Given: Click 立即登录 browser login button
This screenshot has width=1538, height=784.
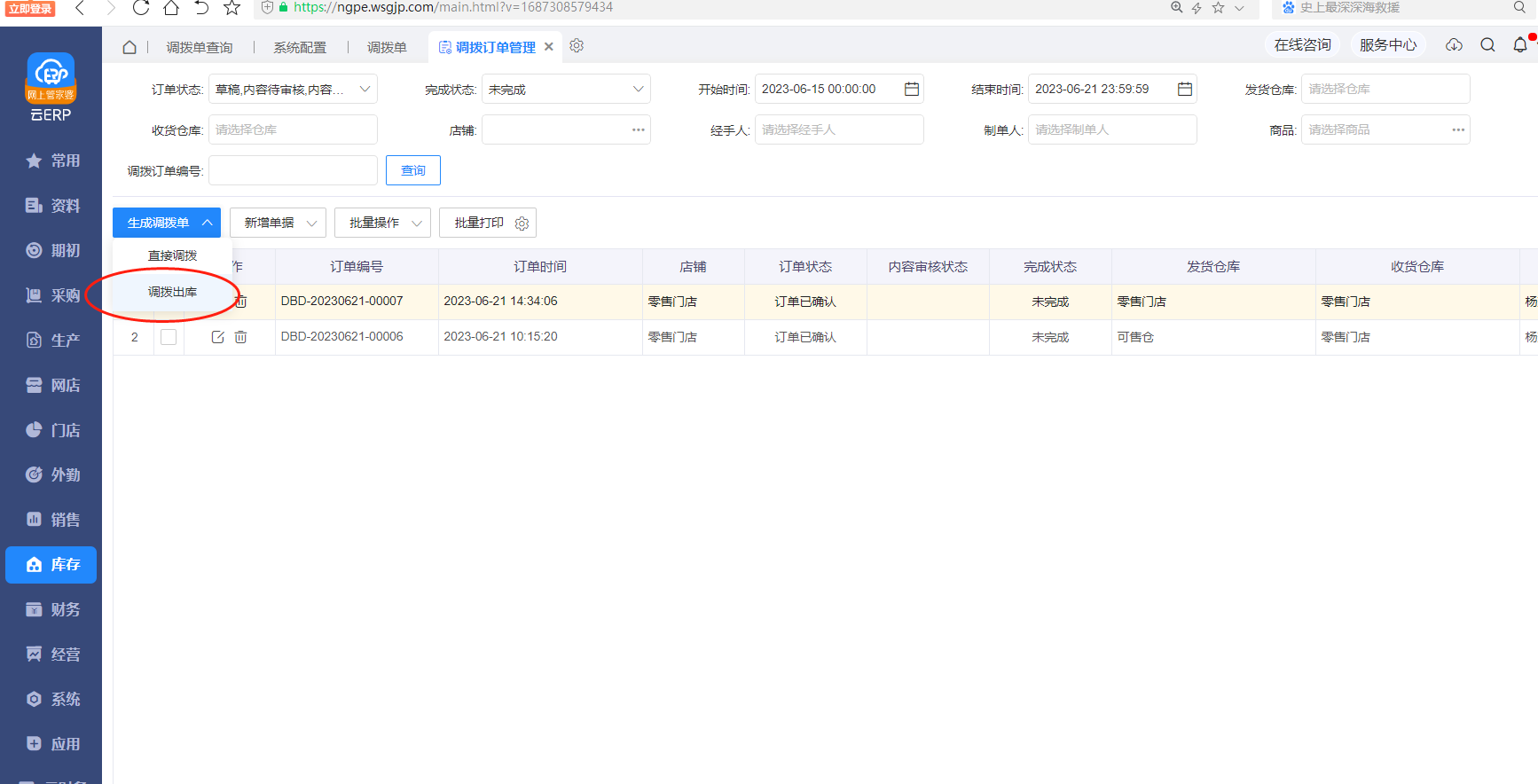Looking at the screenshot, I should click(x=31, y=9).
